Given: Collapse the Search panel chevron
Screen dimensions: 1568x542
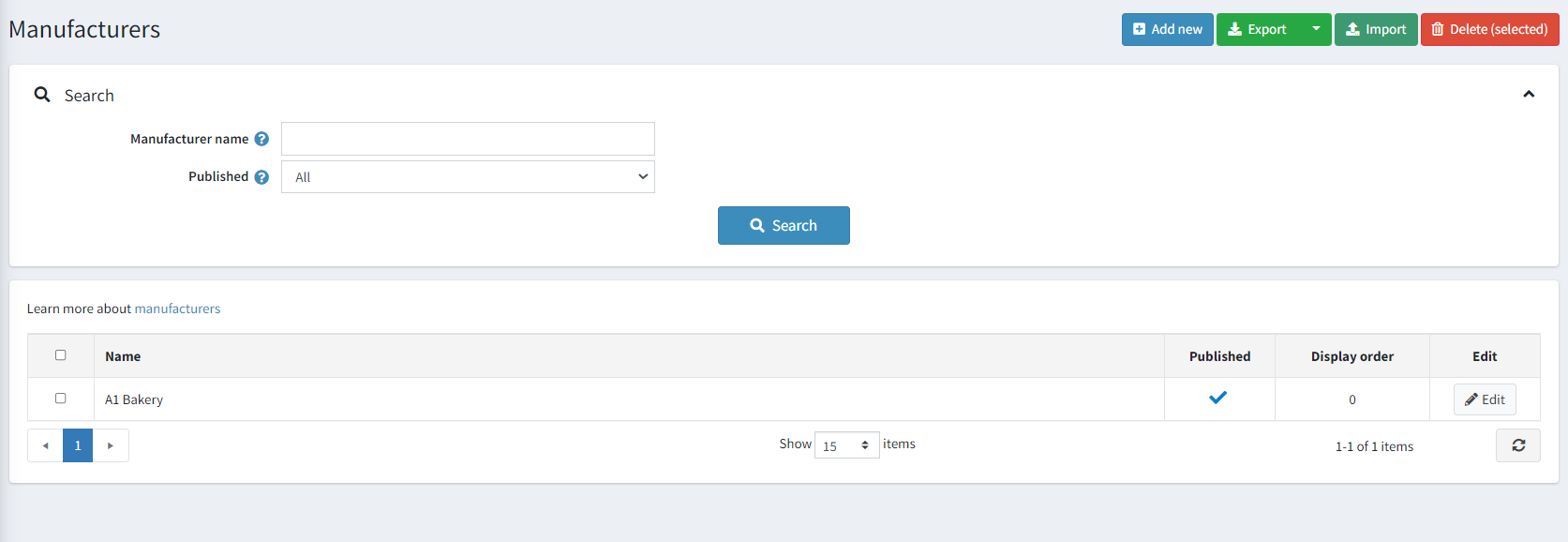Looking at the screenshot, I should (x=1529, y=94).
